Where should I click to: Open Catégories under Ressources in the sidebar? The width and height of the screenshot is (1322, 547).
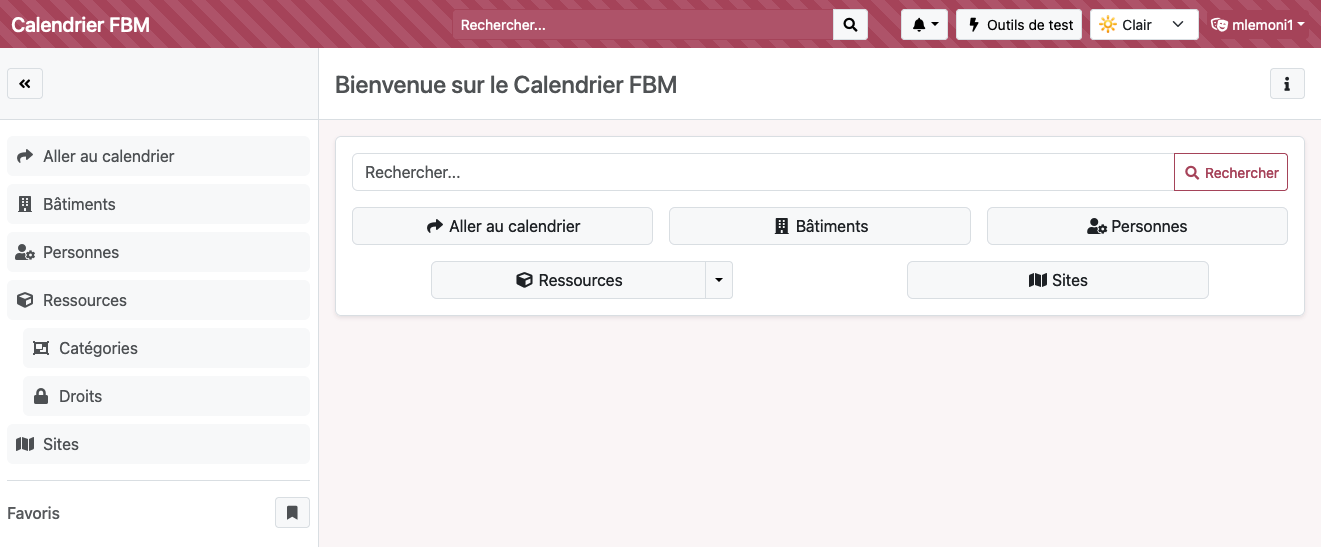(166, 348)
